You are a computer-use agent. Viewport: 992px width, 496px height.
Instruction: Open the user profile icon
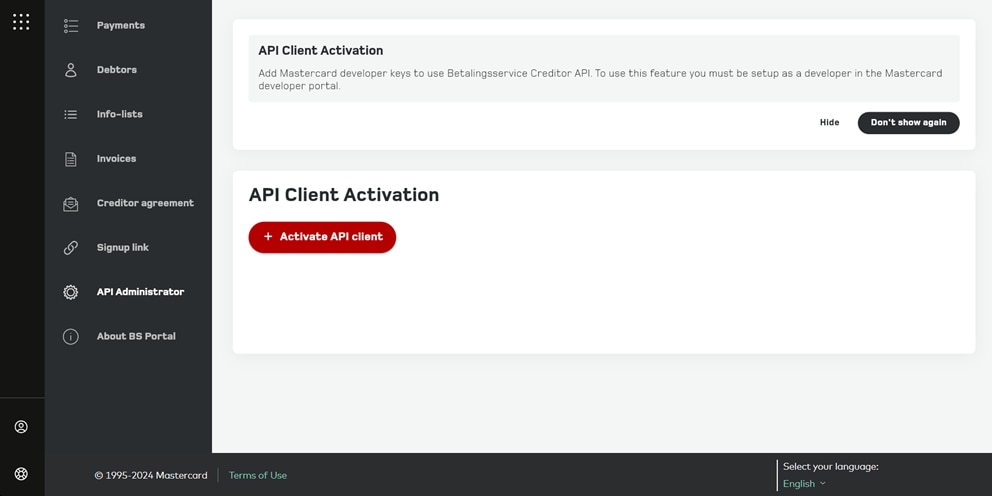[x=21, y=427]
